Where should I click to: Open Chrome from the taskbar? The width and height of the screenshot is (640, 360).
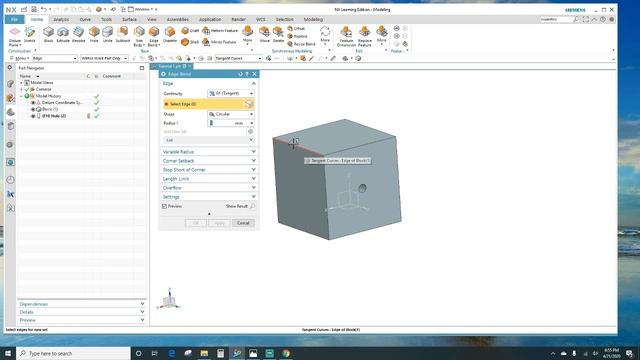[x=286, y=353]
